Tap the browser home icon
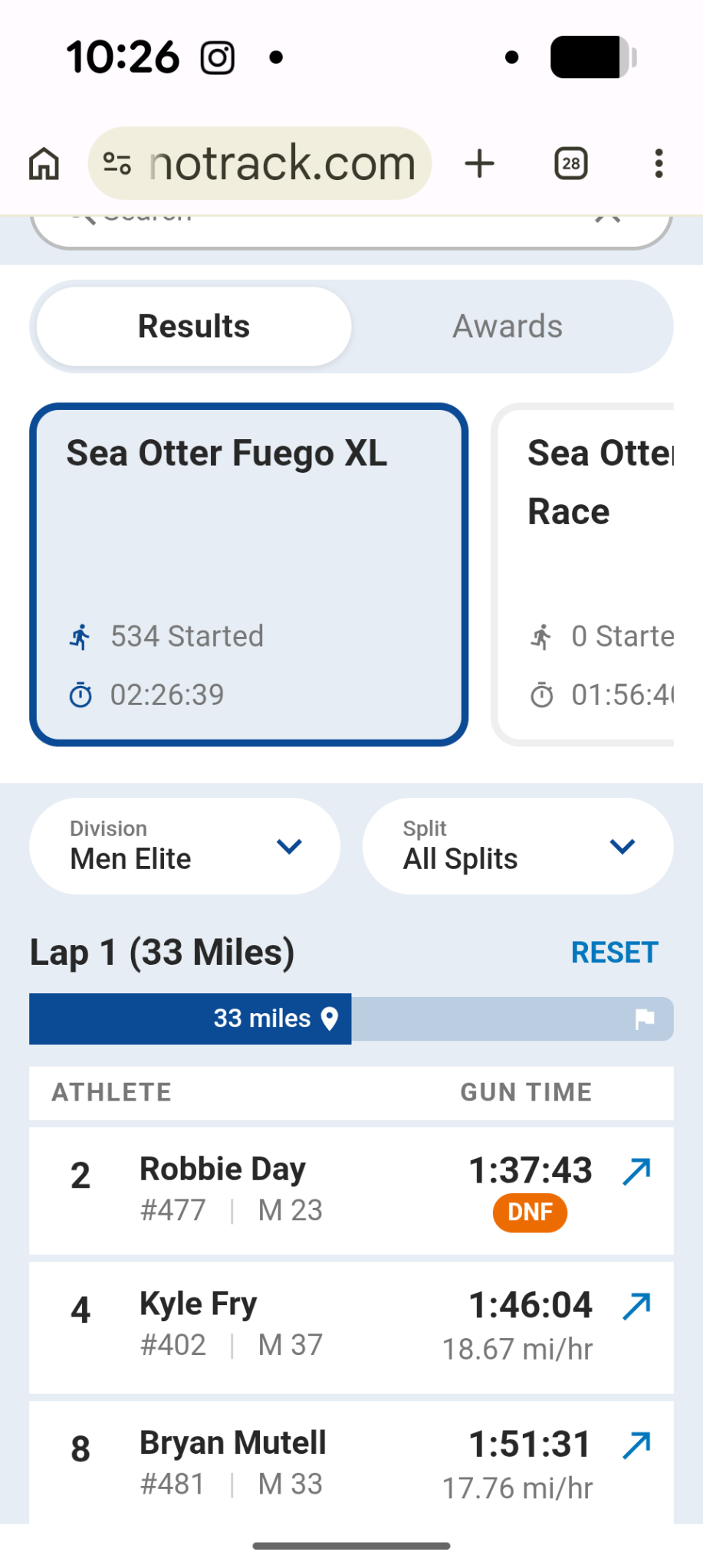Screen dimensions: 703x1568 click(x=44, y=163)
